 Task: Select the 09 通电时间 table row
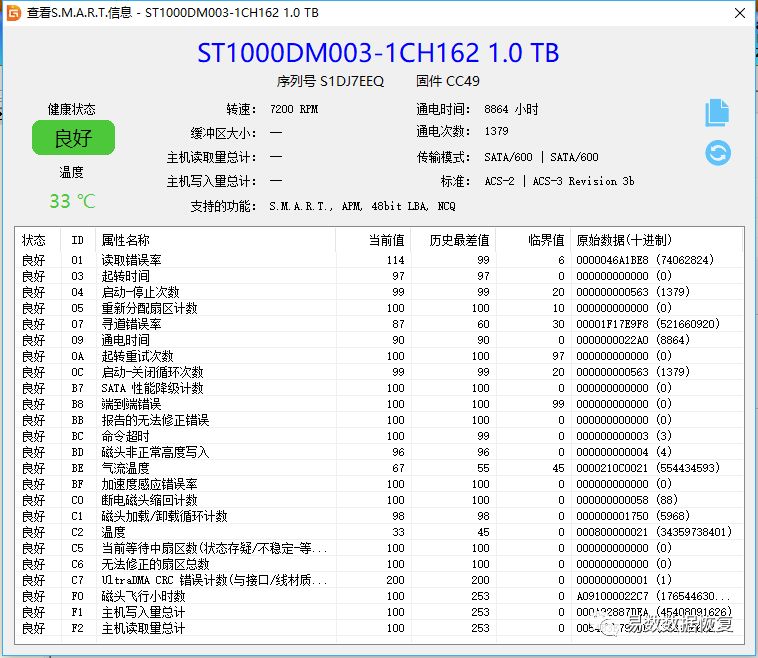[x=379, y=340]
